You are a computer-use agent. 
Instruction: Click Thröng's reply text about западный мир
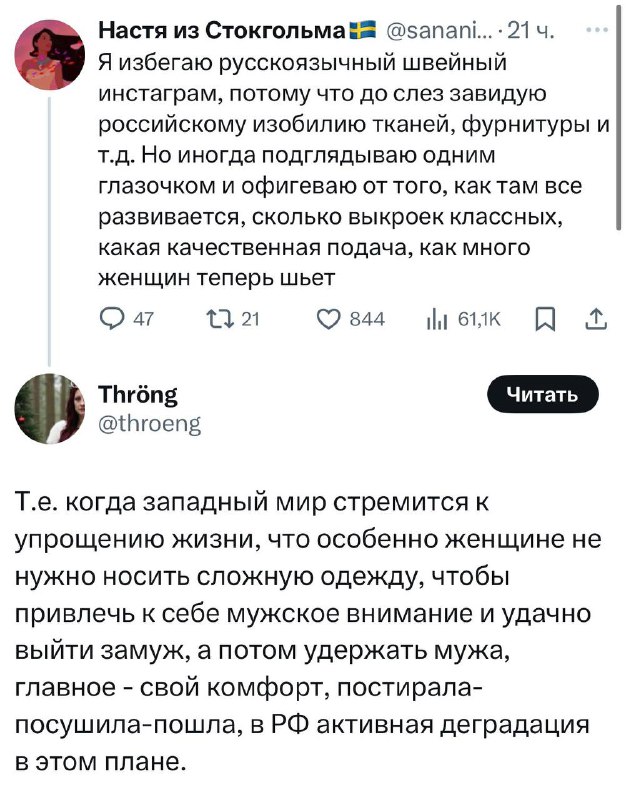(308, 632)
